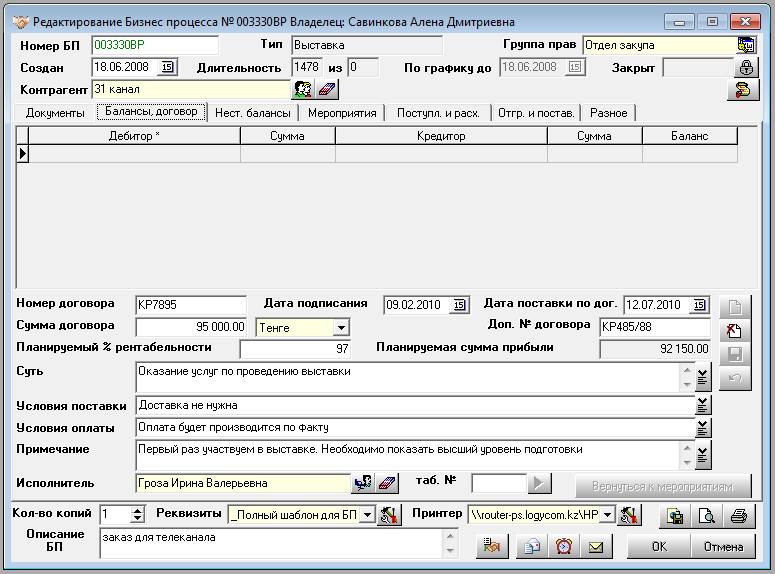
Task: Open the currency dropdown showing Тенге
Action: [x=341, y=327]
